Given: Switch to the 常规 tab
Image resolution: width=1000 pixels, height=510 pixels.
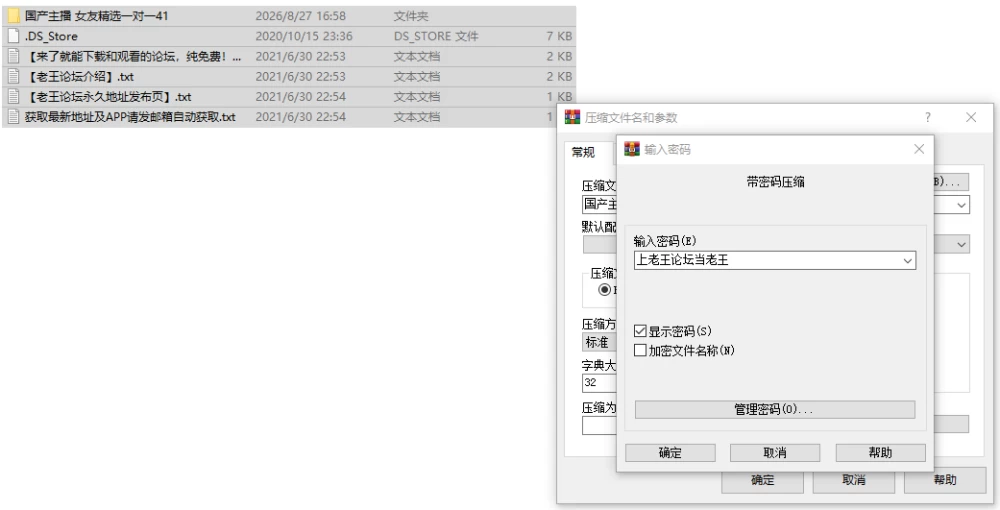Looking at the screenshot, I should [583, 152].
